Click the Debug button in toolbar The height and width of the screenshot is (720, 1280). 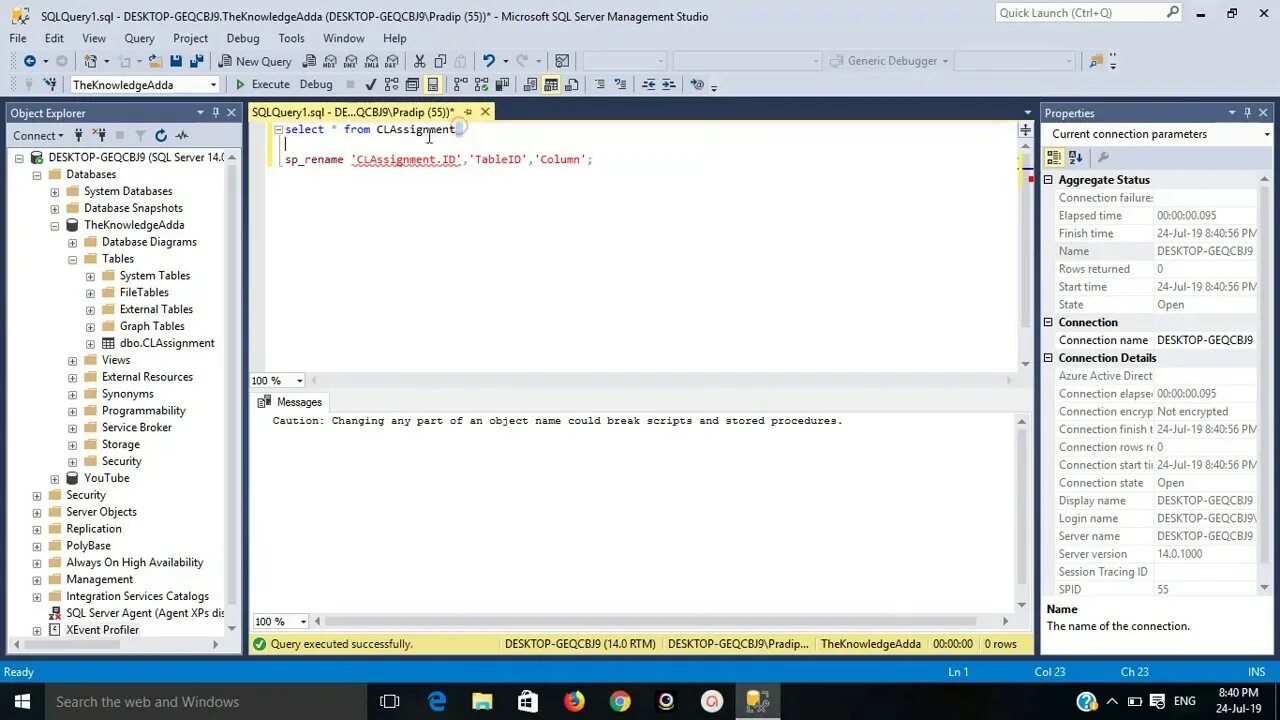[x=316, y=84]
